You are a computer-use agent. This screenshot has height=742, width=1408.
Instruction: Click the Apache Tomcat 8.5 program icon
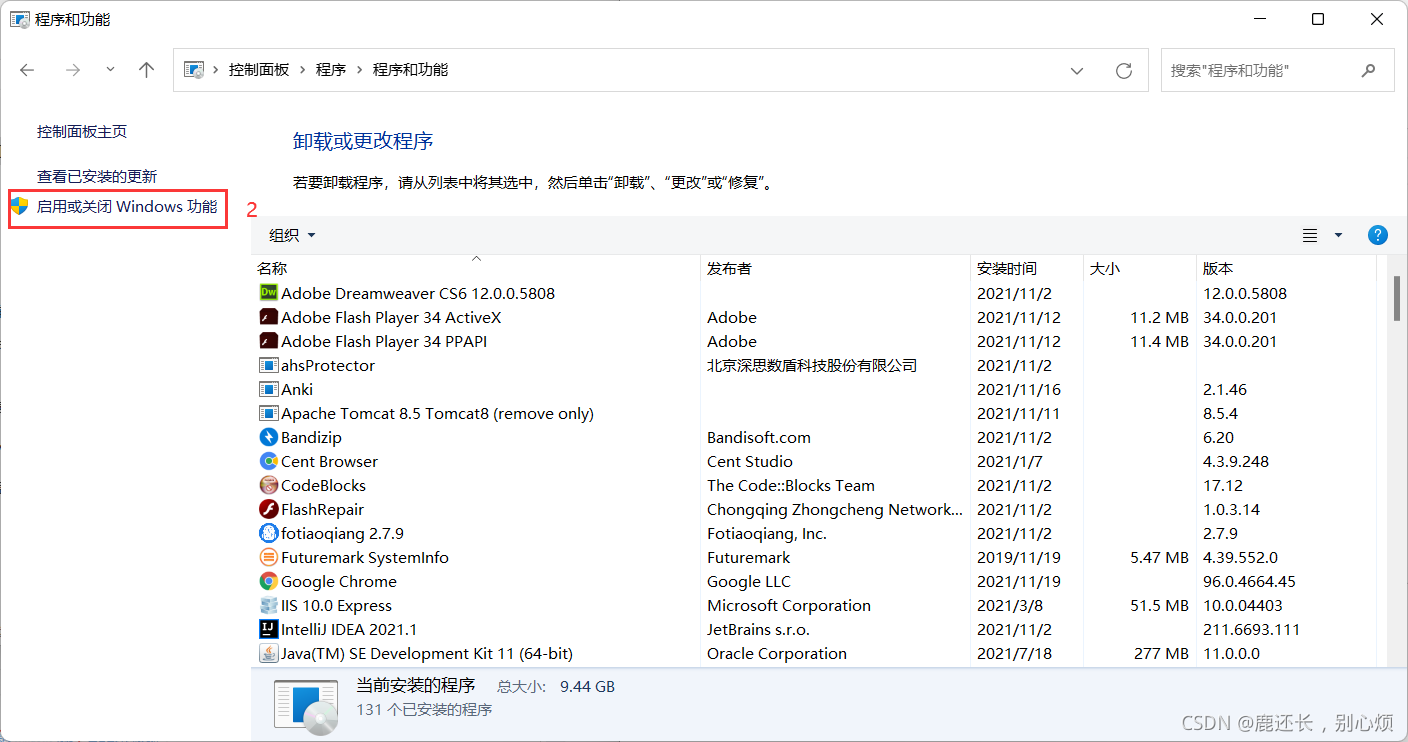[268, 413]
